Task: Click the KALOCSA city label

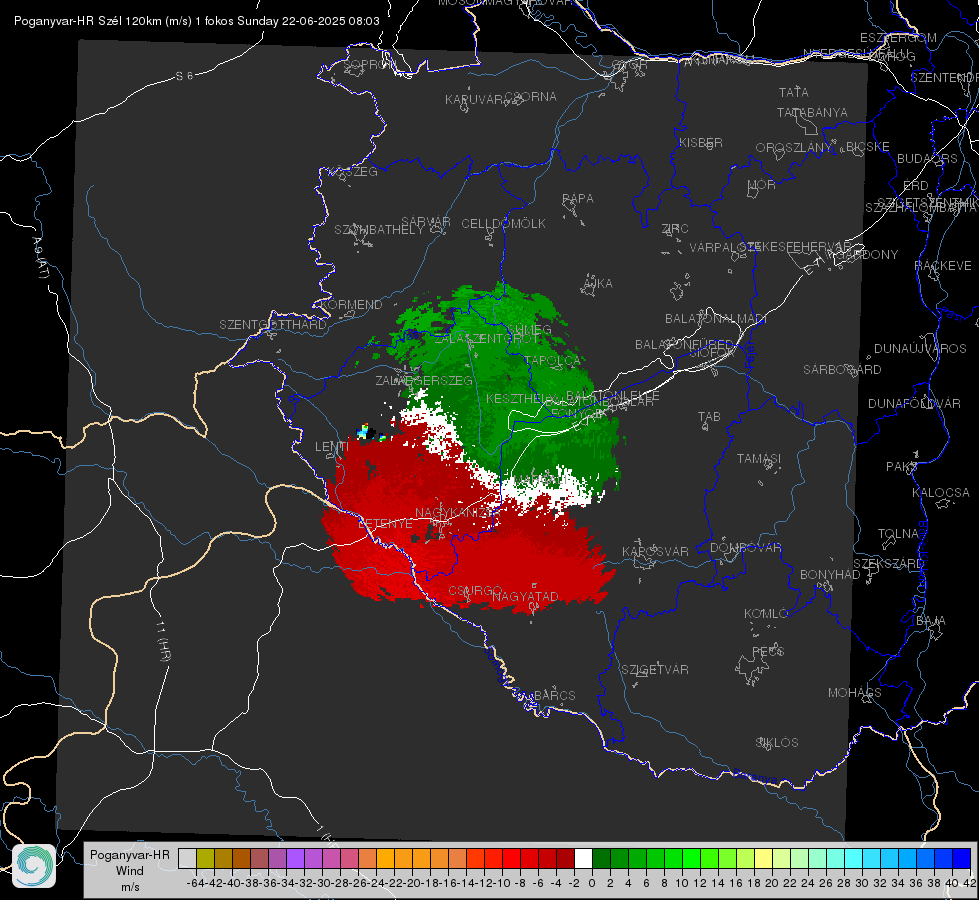Action: [941, 493]
